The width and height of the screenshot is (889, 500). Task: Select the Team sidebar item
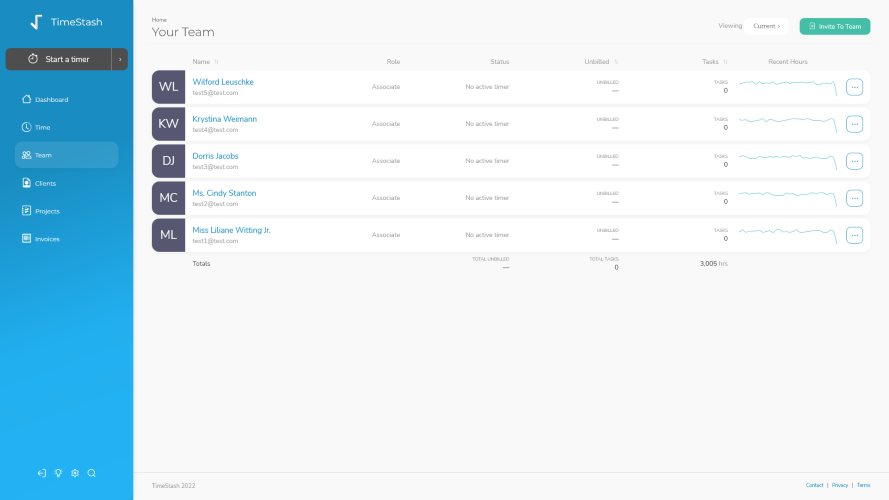(x=66, y=155)
